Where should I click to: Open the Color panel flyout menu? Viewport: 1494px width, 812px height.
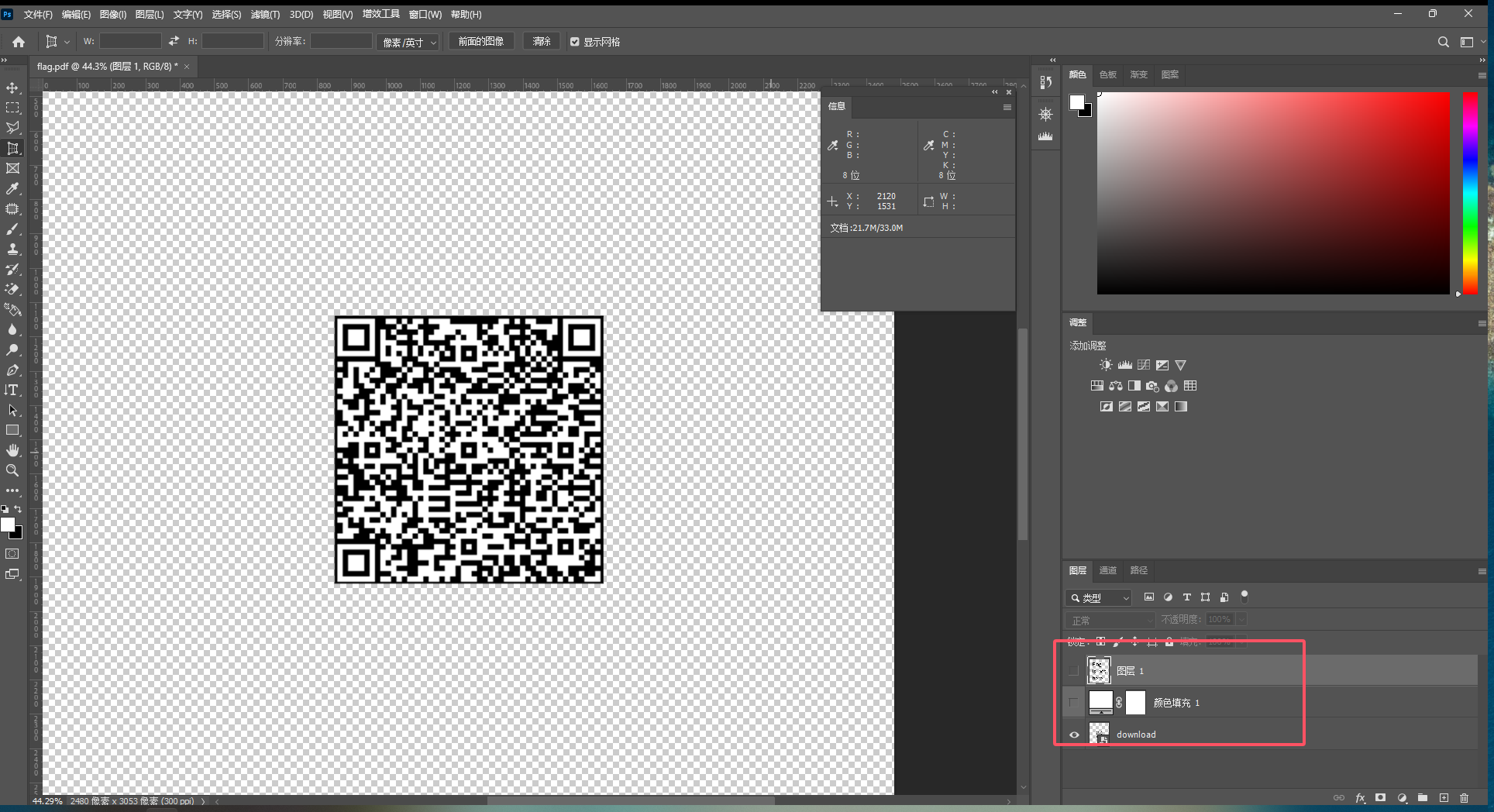[1482, 75]
